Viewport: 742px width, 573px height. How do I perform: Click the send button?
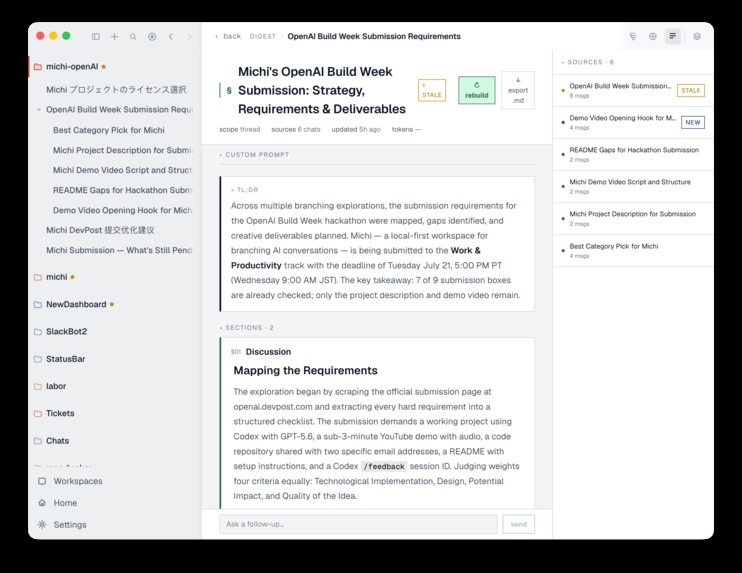click(519, 524)
